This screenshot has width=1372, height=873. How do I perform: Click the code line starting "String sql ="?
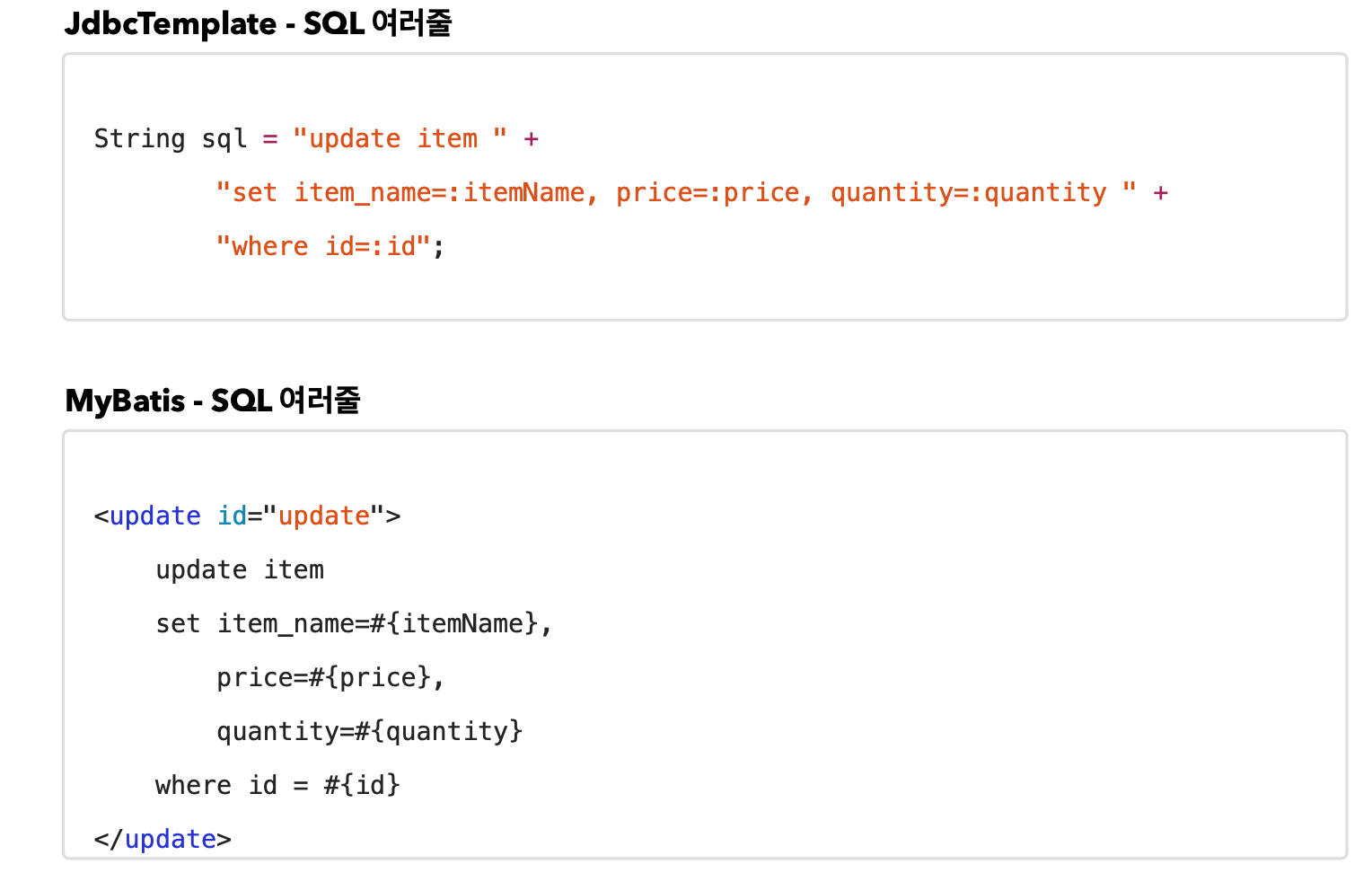316,139
